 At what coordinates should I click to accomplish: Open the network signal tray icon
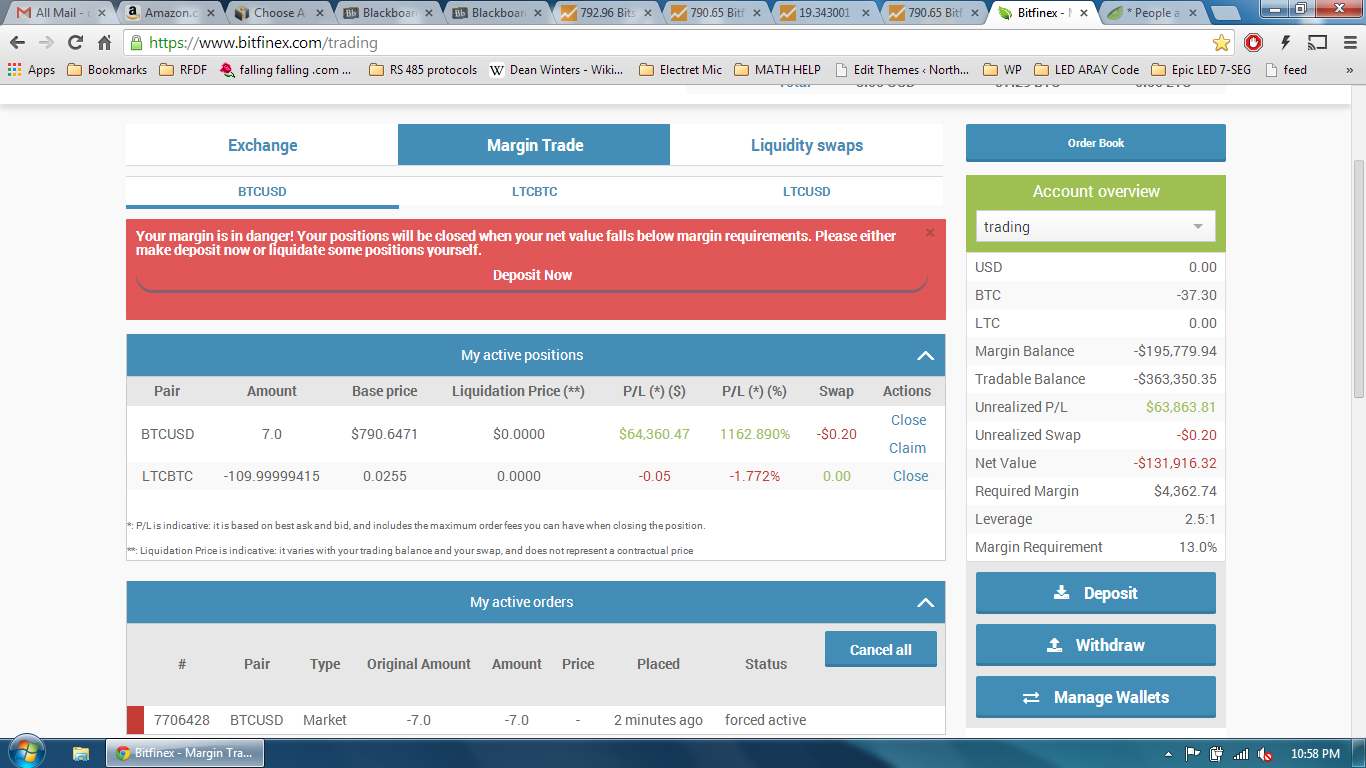[1240, 754]
